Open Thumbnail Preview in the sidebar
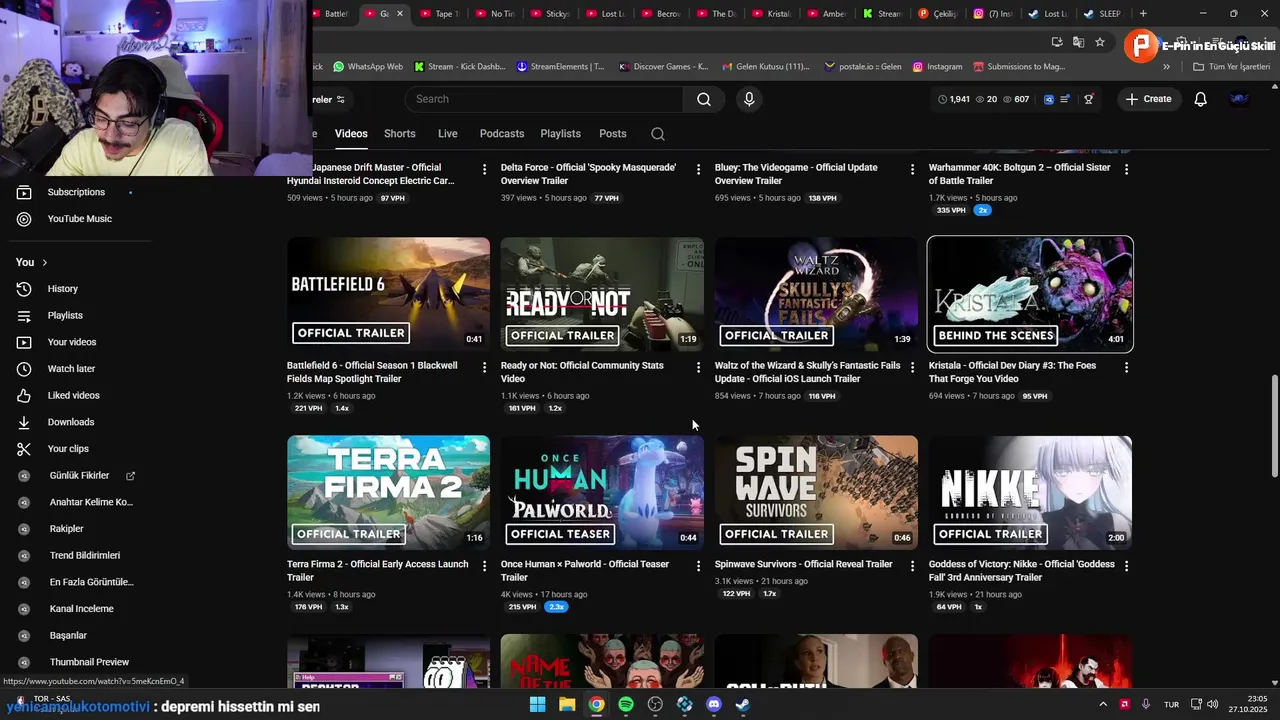The image size is (1280, 720). (x=89, y=662)
